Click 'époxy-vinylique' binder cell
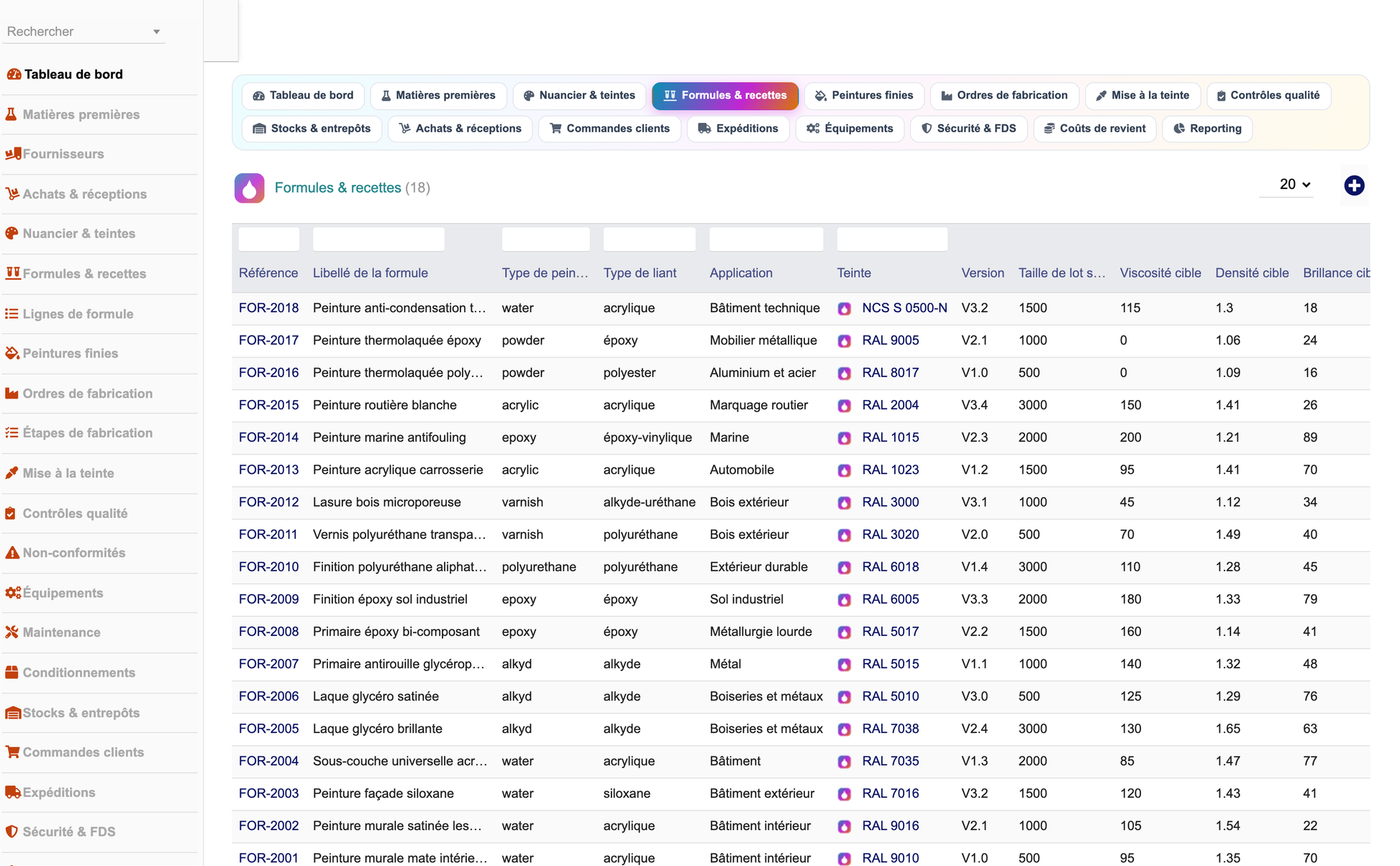The height and width of the screenshot is (866, 1400). (647, 437)
